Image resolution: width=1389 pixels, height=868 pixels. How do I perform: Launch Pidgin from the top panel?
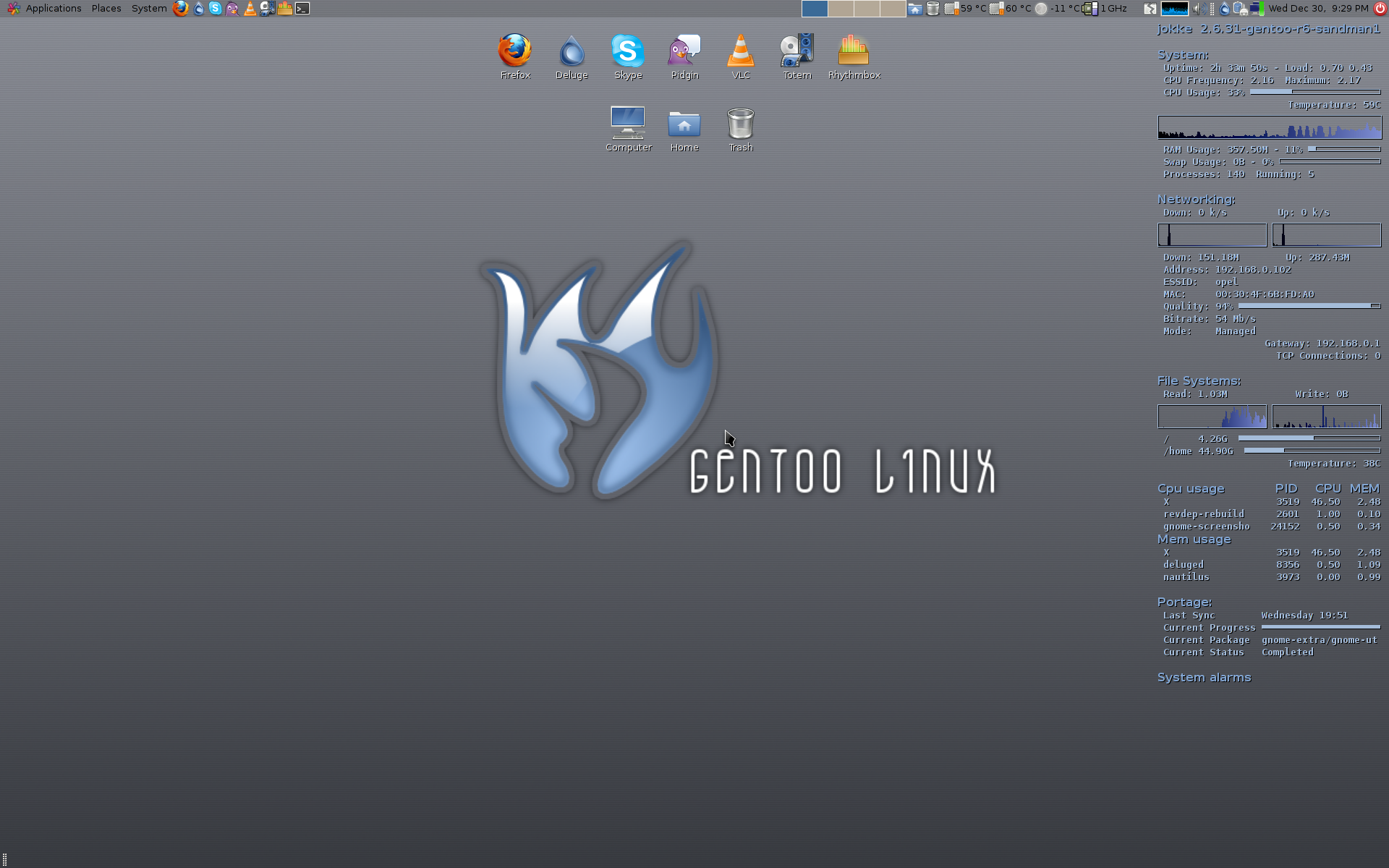(232, 9)
